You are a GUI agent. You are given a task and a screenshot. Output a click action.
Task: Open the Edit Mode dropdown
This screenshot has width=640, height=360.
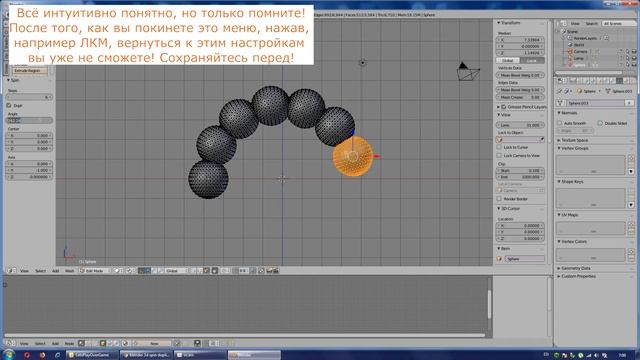(x=95, y=271)
